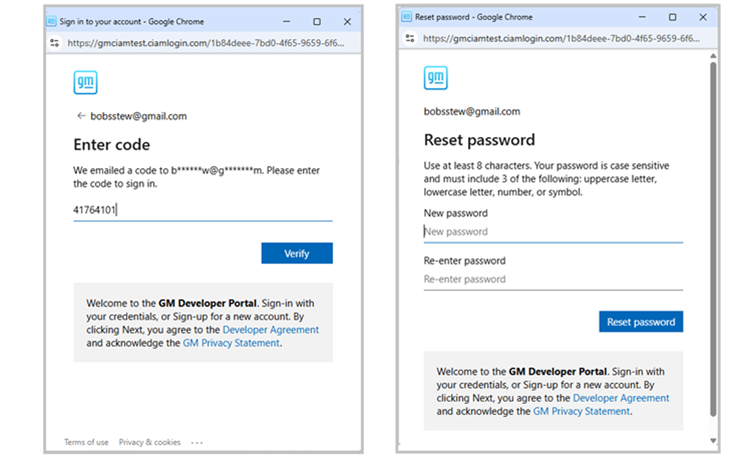Screen dimensions: 740x460
Task: Open Developer Agreement link in reset password window
Action: point(621,398)
